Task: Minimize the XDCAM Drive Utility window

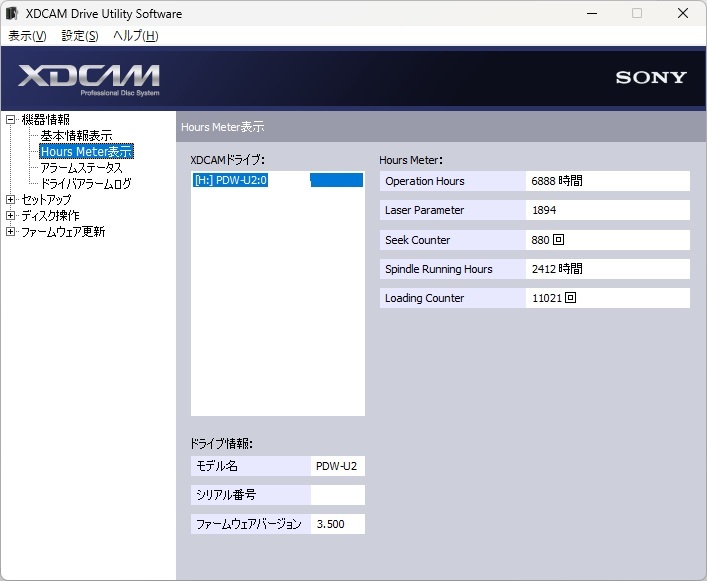Action: click(x=592, y=14)
